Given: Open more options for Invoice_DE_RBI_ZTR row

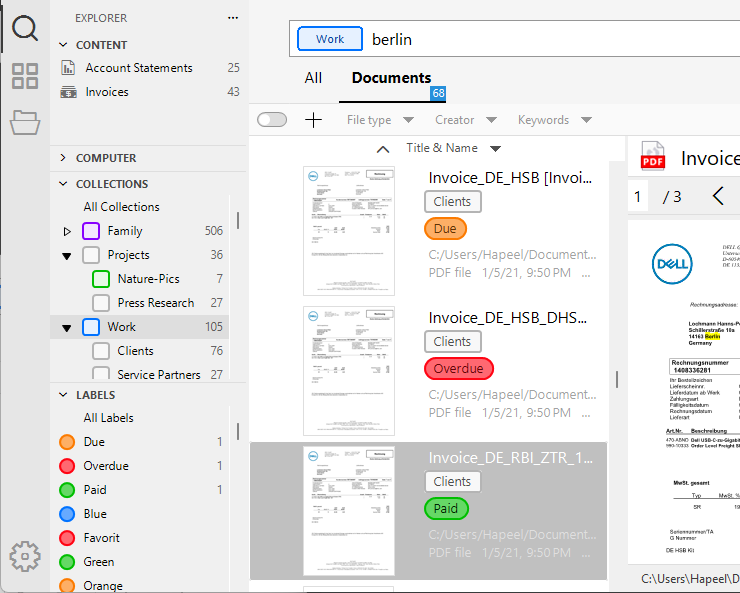Looking at the screenshot, I should click(x=586, y=554).
